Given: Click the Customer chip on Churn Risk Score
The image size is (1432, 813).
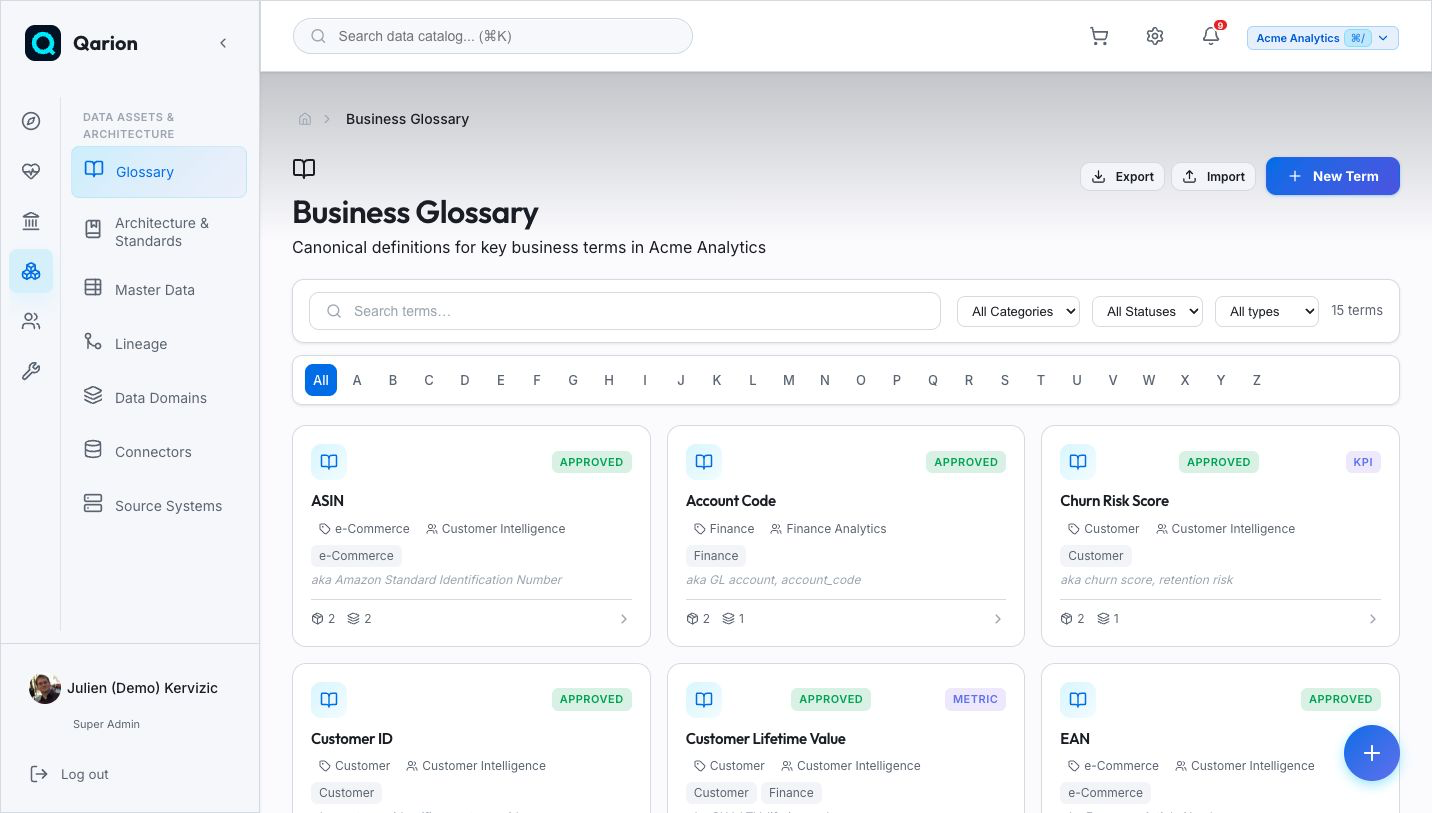Looking at the screenshot, I should [x=1095, y=556].
